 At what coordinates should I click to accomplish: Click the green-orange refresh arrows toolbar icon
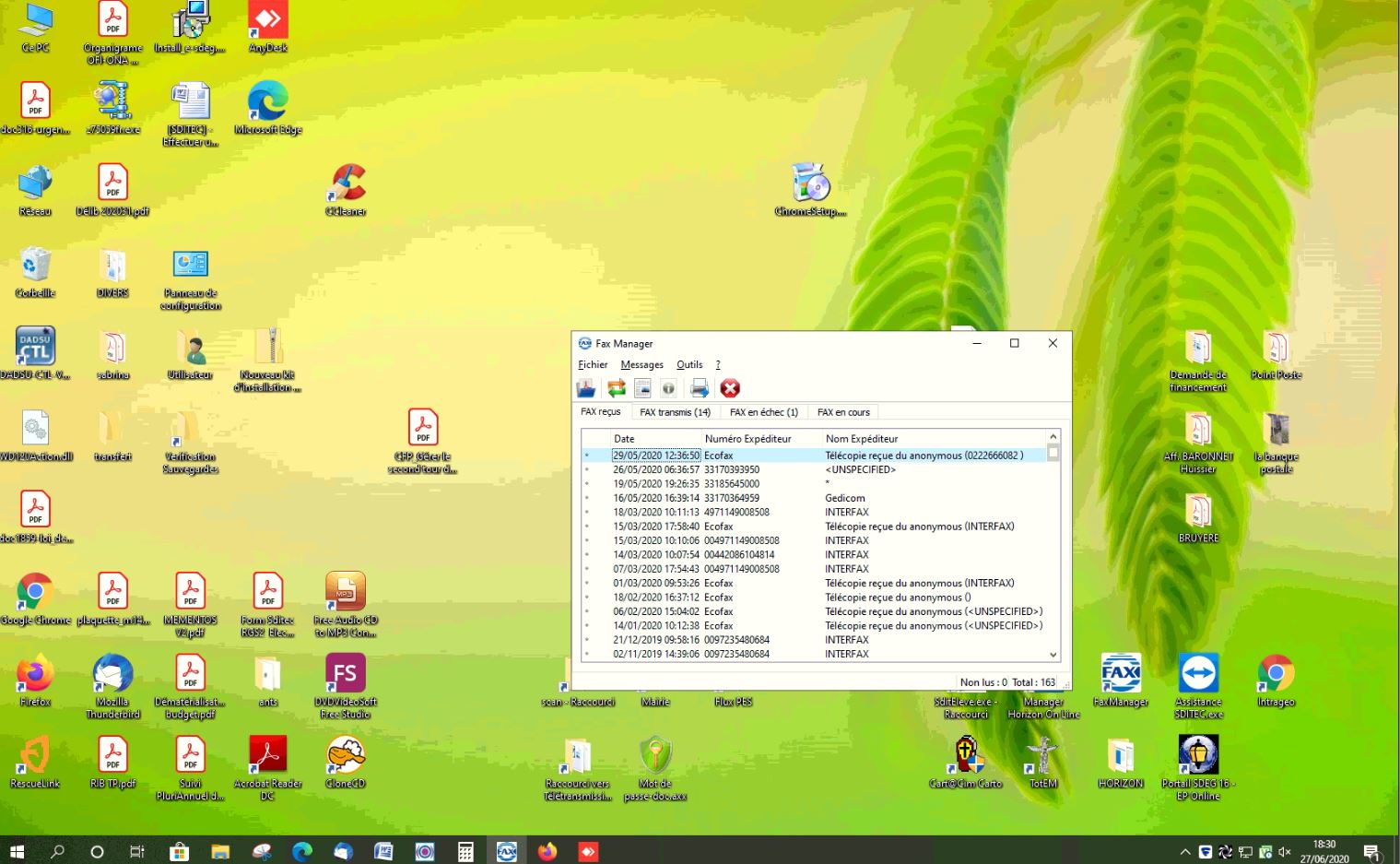point(616,388)
